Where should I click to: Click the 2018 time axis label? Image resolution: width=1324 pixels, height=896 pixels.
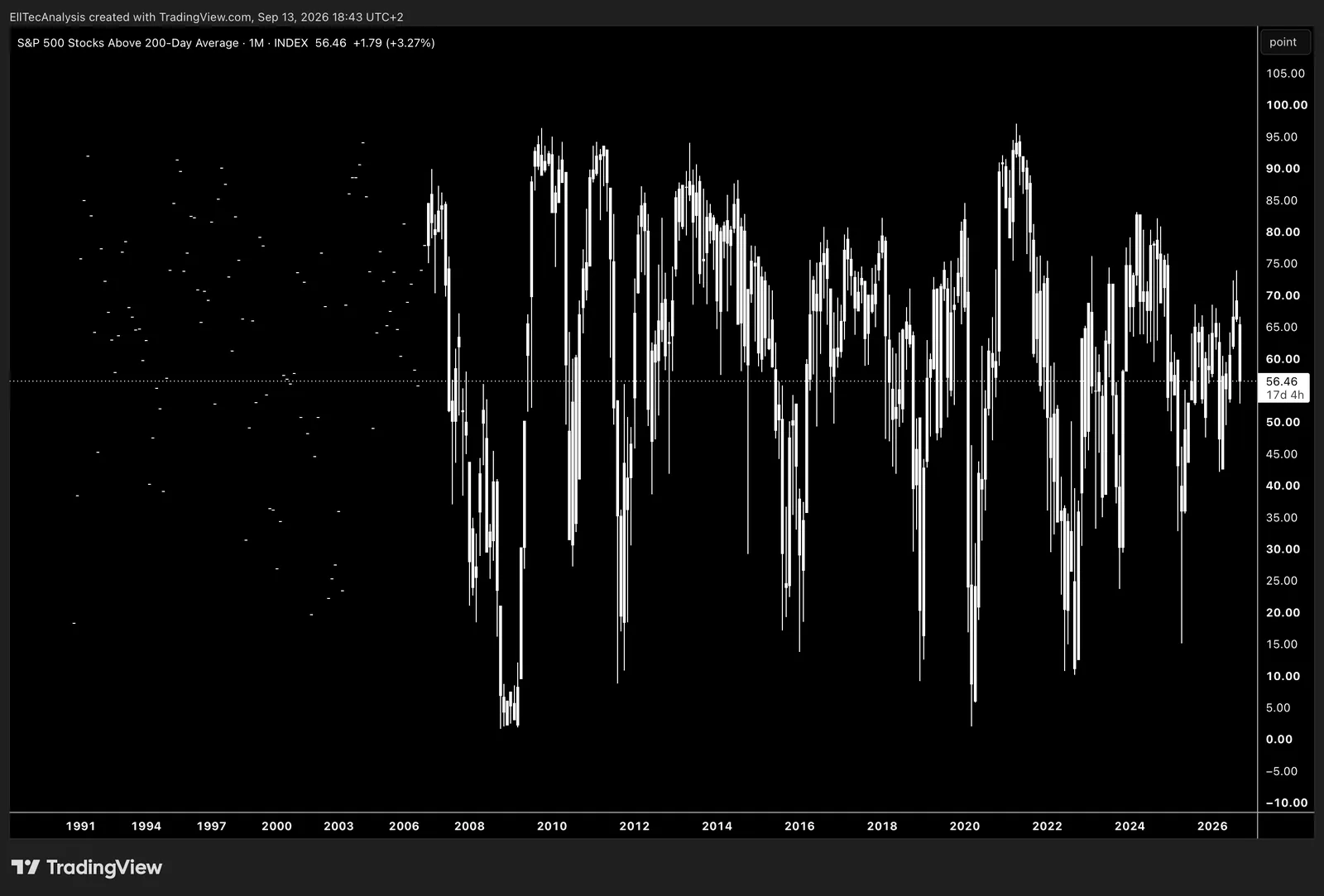click(x=882, y=826)
